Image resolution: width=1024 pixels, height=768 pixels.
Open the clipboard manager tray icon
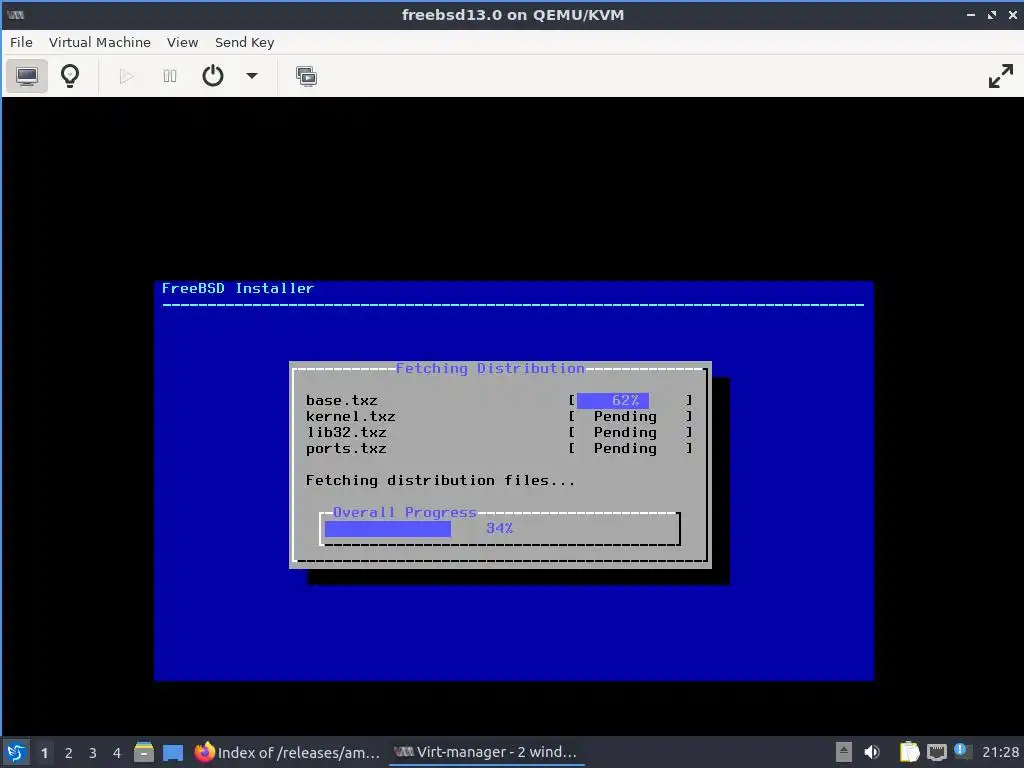(909, 752)
